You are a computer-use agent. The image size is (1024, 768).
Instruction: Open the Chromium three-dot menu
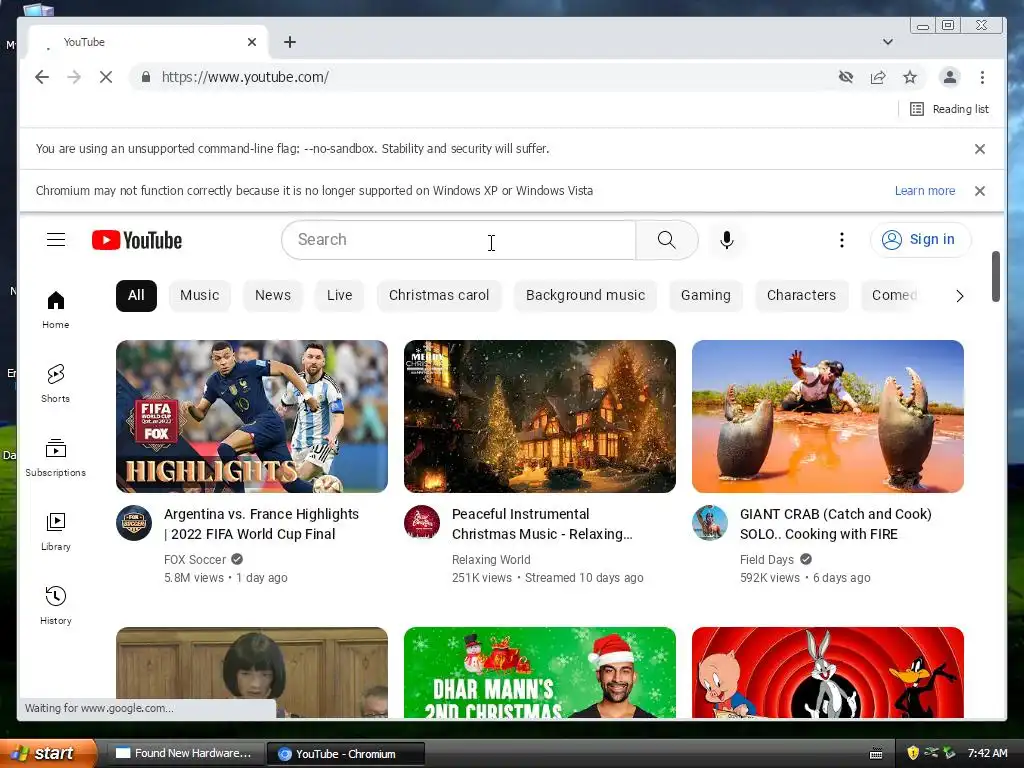pos(982,77)
